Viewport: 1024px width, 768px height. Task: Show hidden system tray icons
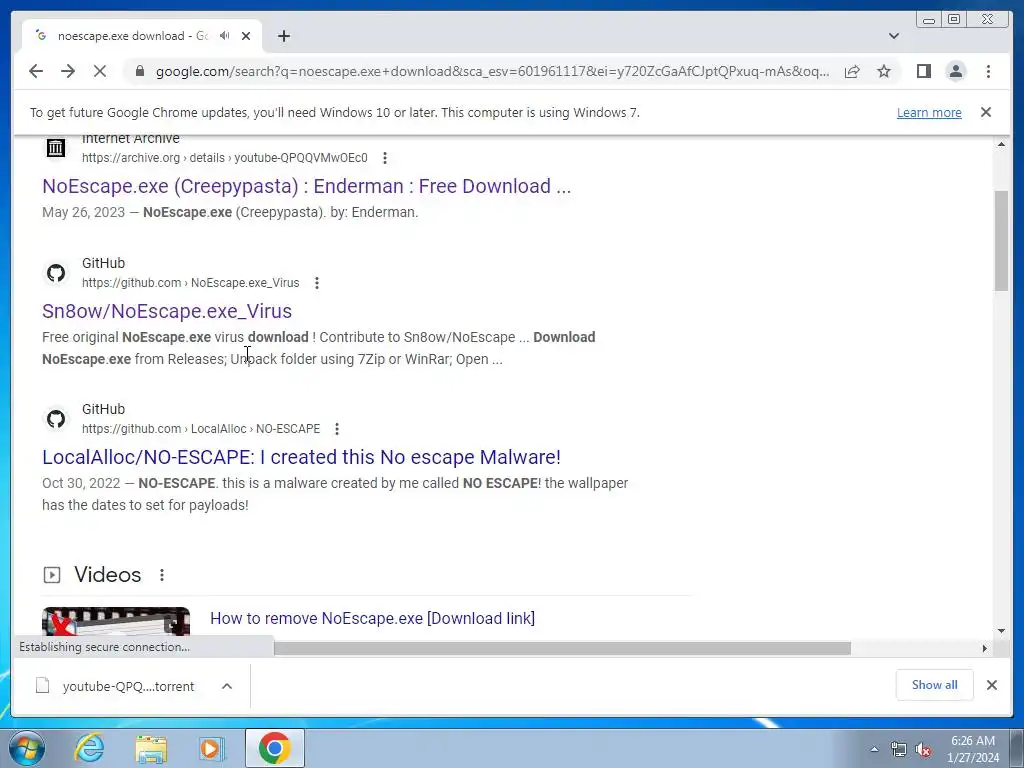click(874, 749)
